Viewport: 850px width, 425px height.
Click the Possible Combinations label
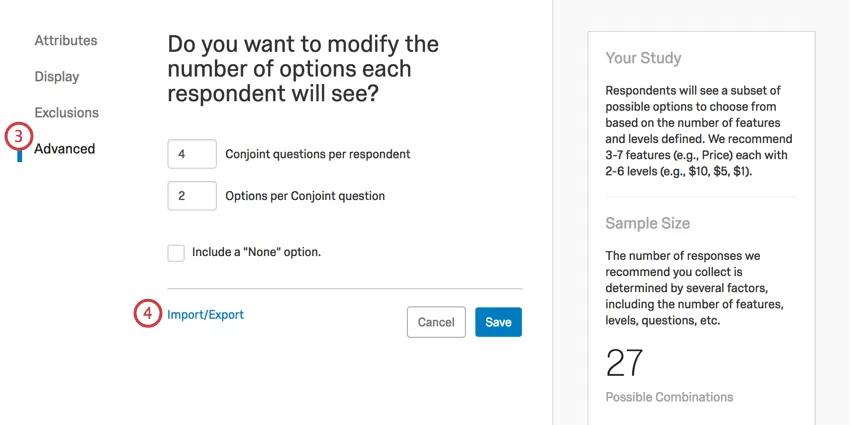669,397
